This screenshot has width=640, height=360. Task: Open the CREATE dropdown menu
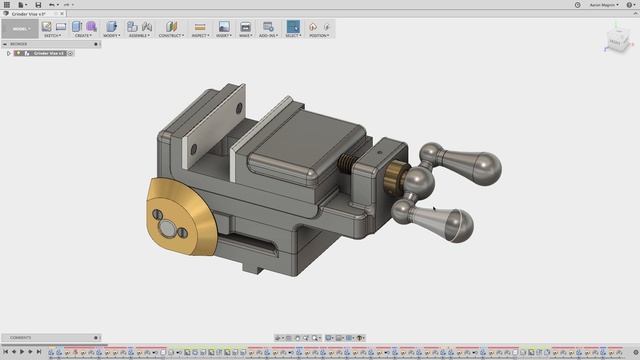click(x=83, y=36)
